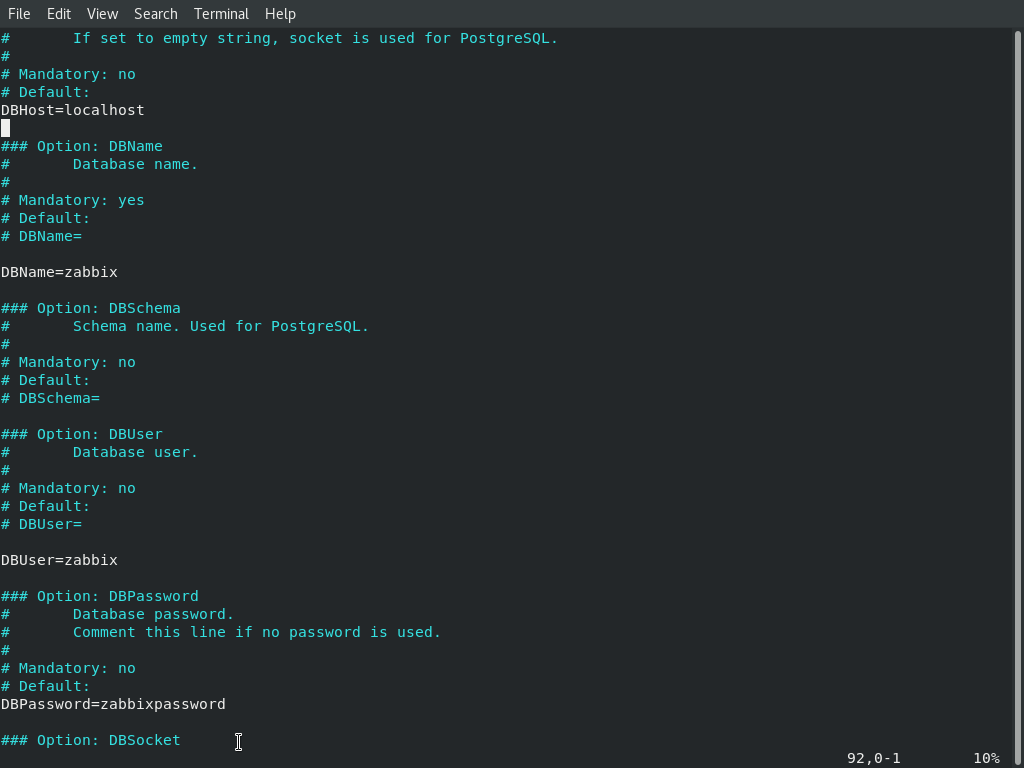This screenshot has width=1024, height=768.
Task: Place cursor on DBHost=localhost line
Action: click(x=72, y=110)
